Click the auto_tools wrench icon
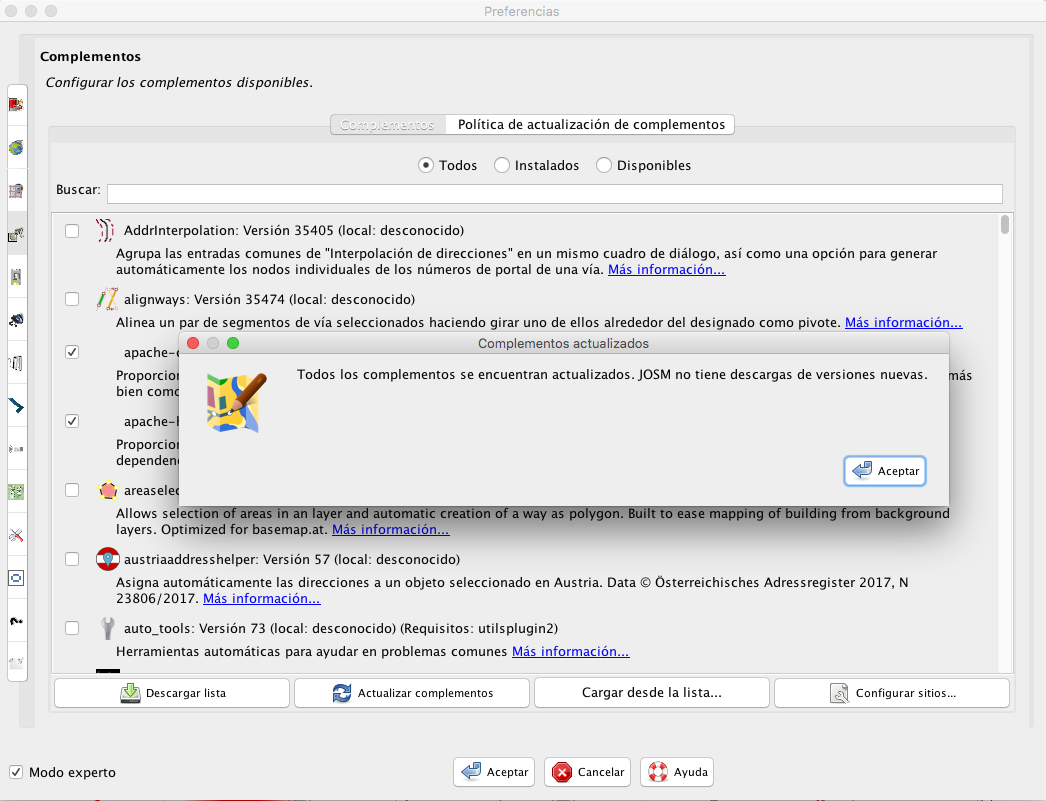This screenshot has width=1046, height=801. [107, 628]
